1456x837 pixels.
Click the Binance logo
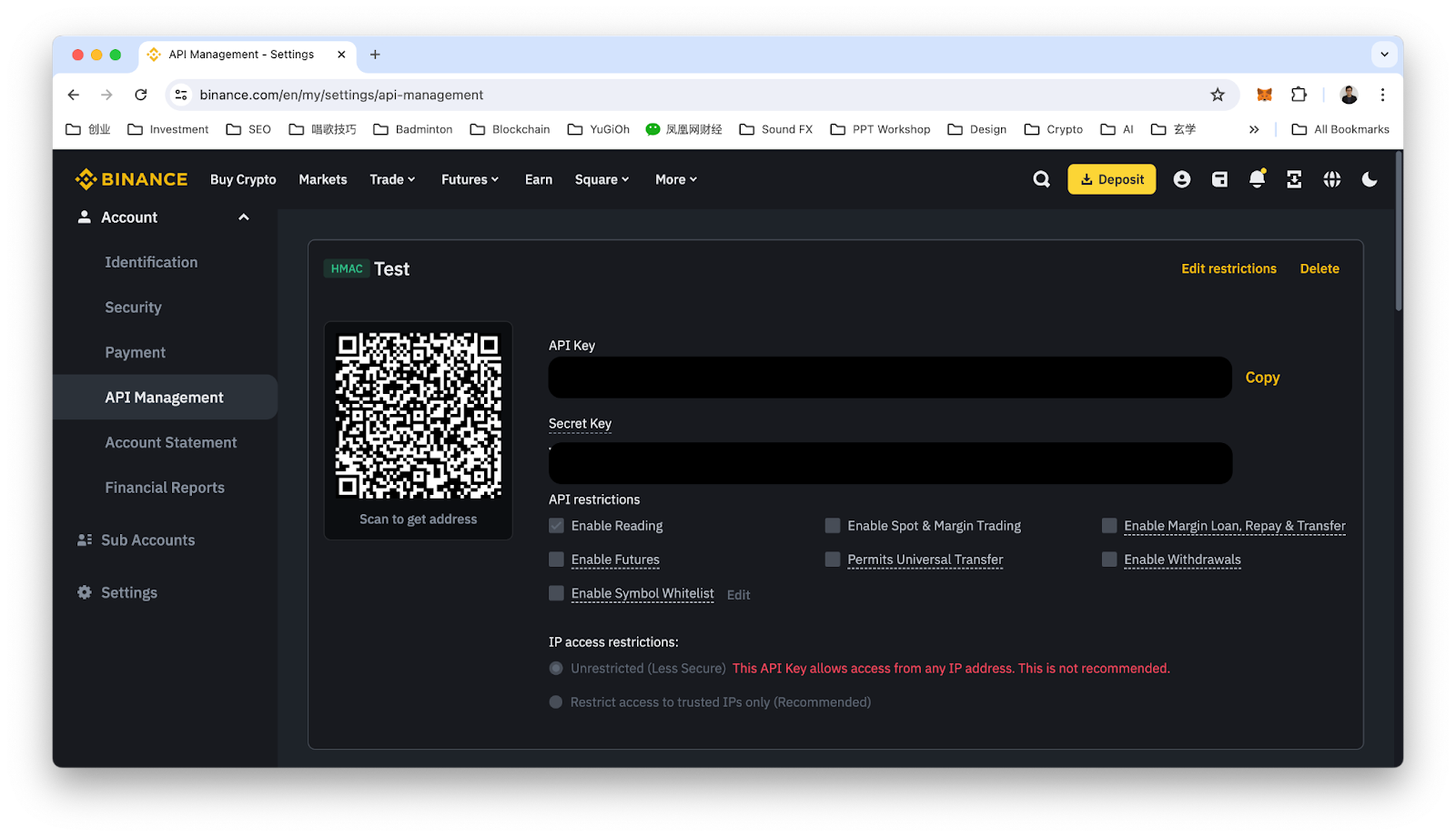coord(131,179)
